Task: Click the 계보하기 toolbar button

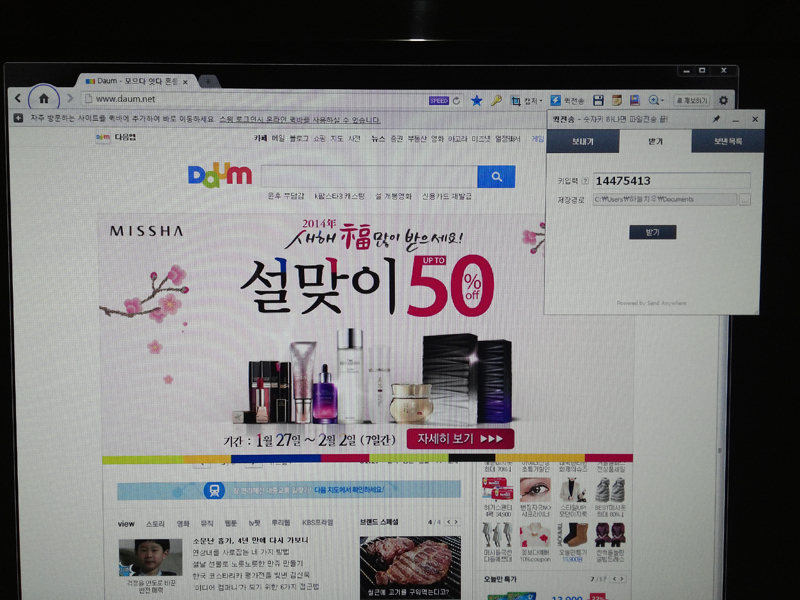Action: (x=692, y=101)
